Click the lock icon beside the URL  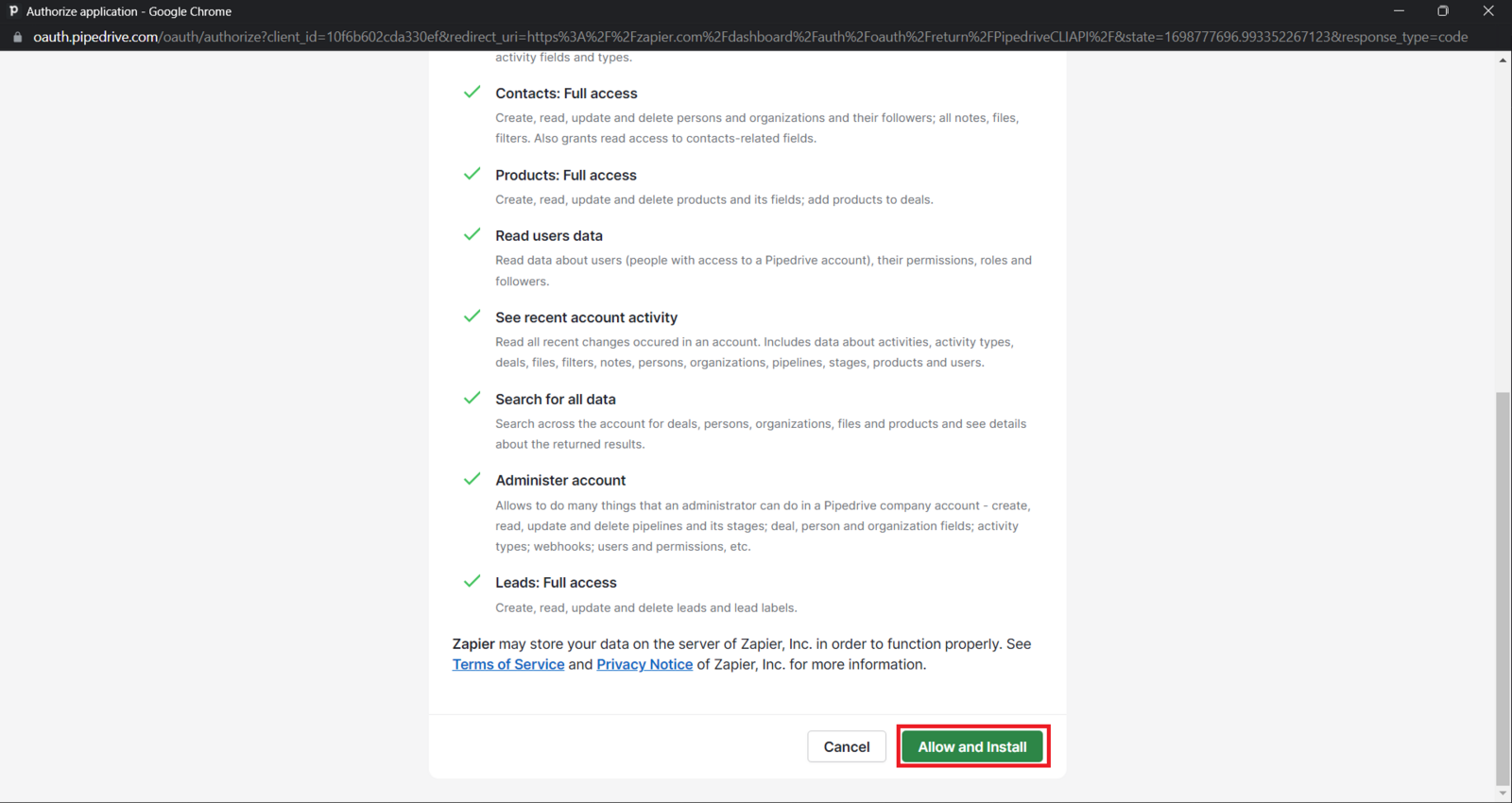pyautogui.click(x=17, y=37)
